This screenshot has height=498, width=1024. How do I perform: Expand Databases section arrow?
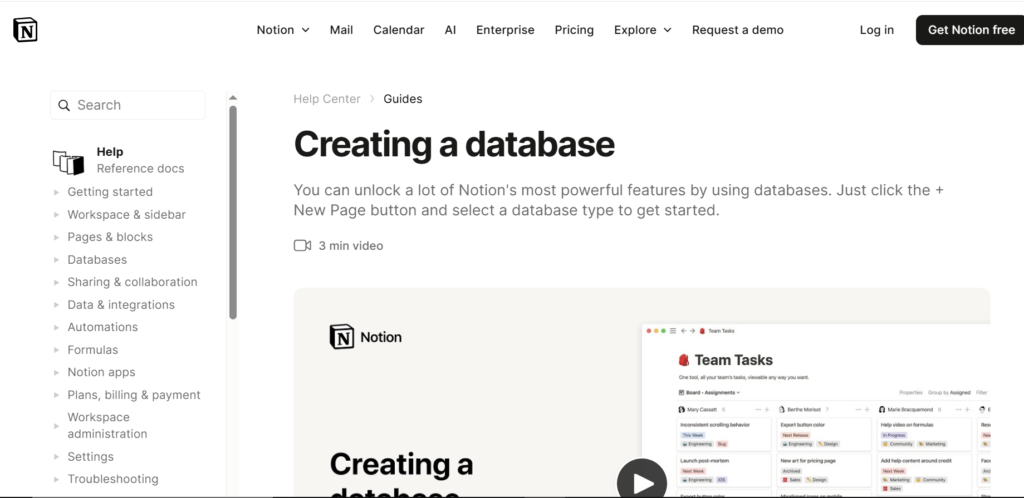56,260
